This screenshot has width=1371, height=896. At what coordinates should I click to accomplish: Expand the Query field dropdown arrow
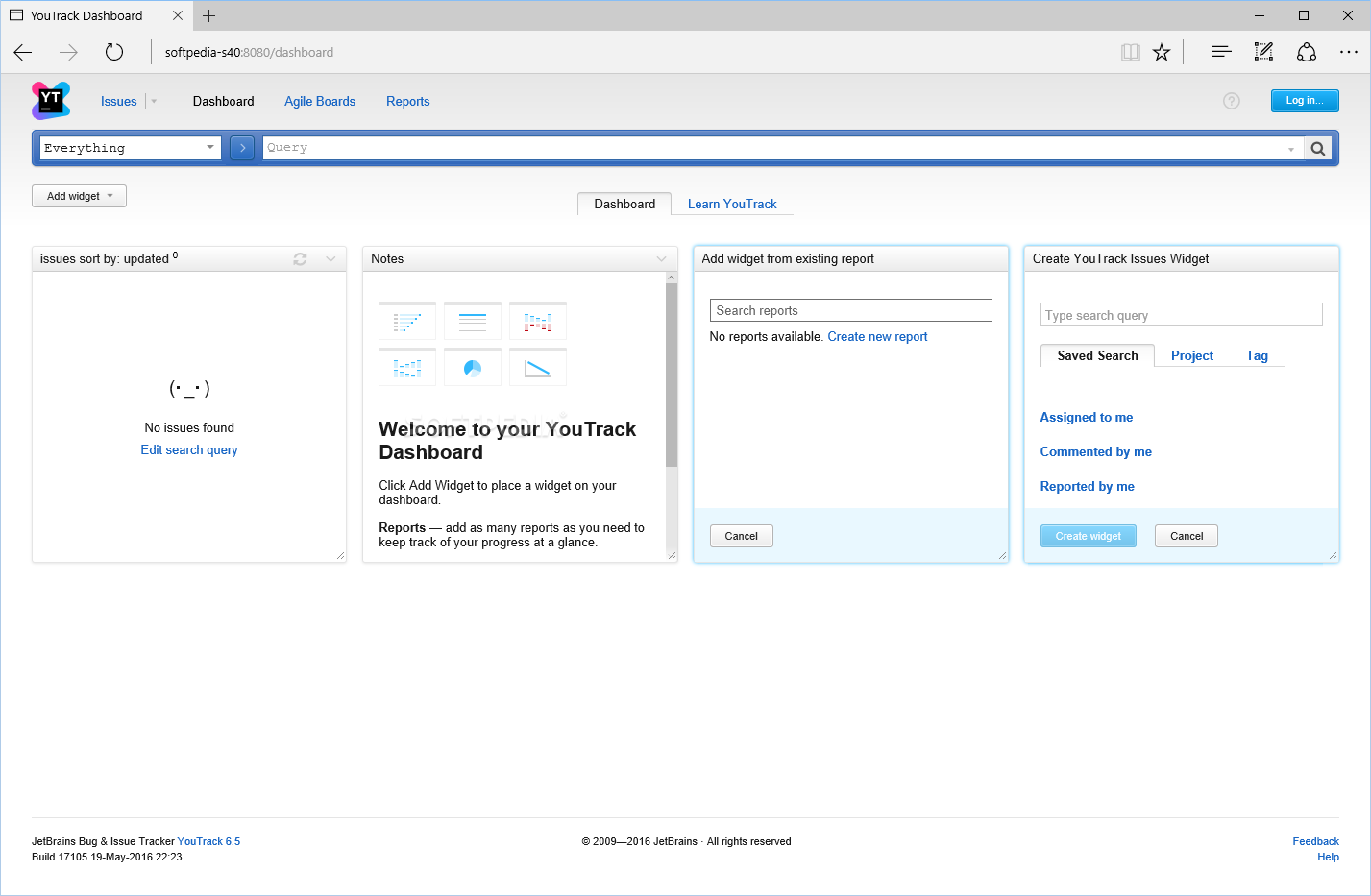[x=1291, y=149]
